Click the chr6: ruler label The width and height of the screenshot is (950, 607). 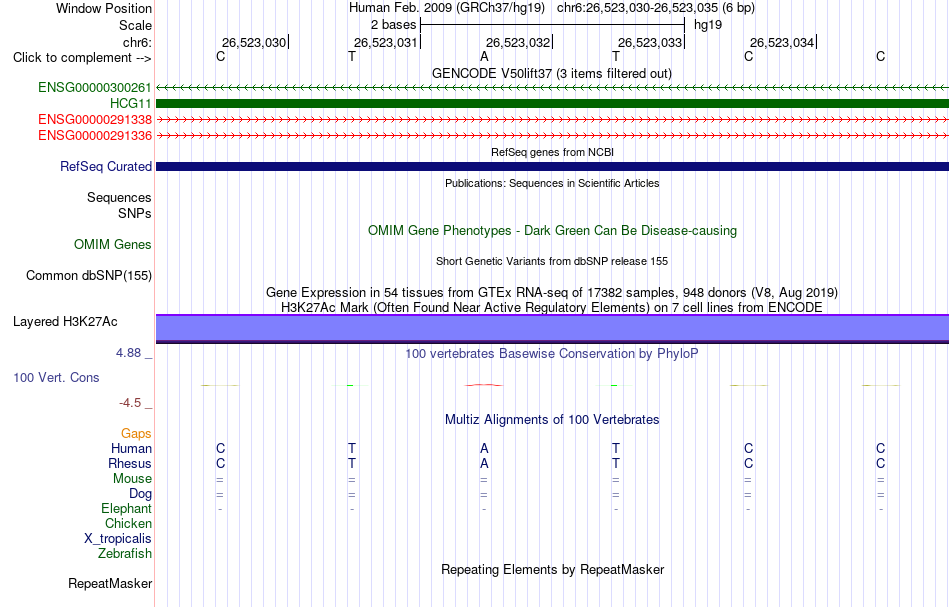tap(137, 42)
